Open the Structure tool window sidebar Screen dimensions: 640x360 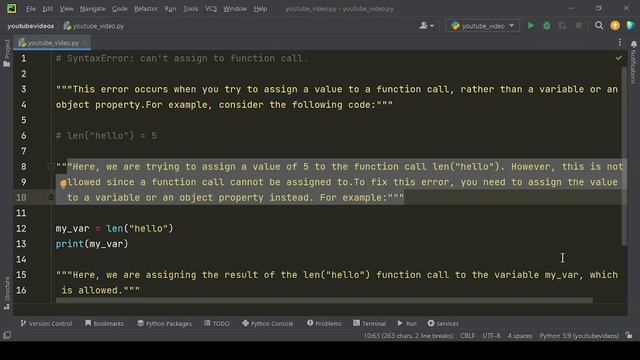(x=7, y=293)
